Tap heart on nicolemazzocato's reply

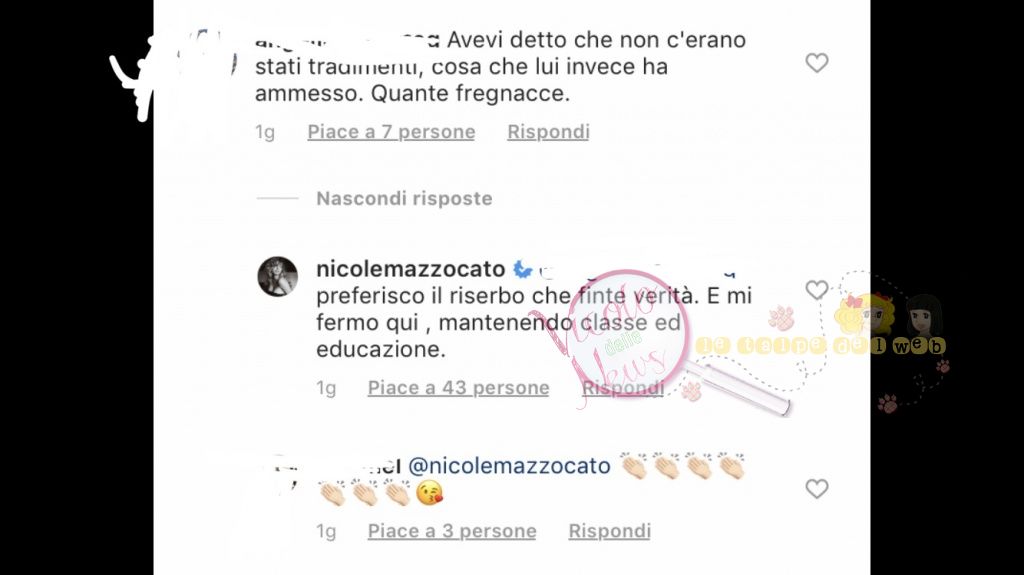[816, 289]
